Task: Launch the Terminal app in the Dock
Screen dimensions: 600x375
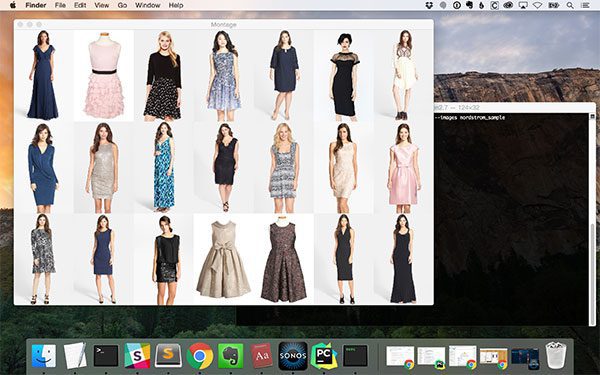Action: pyautogui.click(x=106, y=355)
